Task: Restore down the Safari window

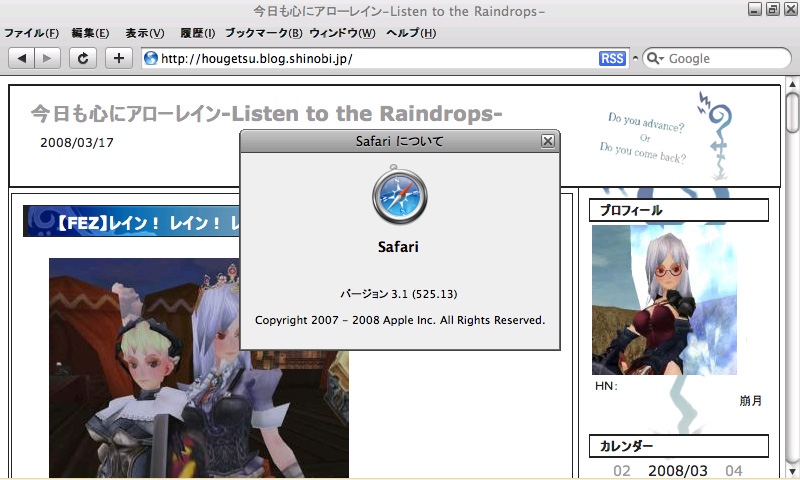Action: (772, 9)
